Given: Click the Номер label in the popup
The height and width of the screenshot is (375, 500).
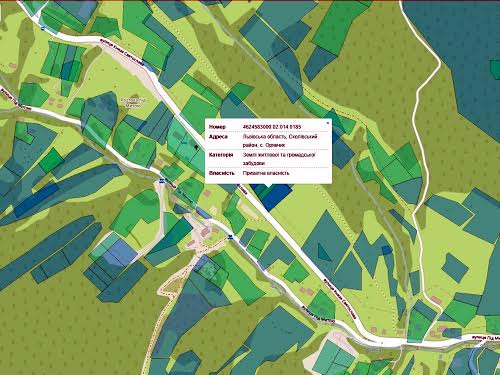Looking at the screenshot, I should (217, 127).
